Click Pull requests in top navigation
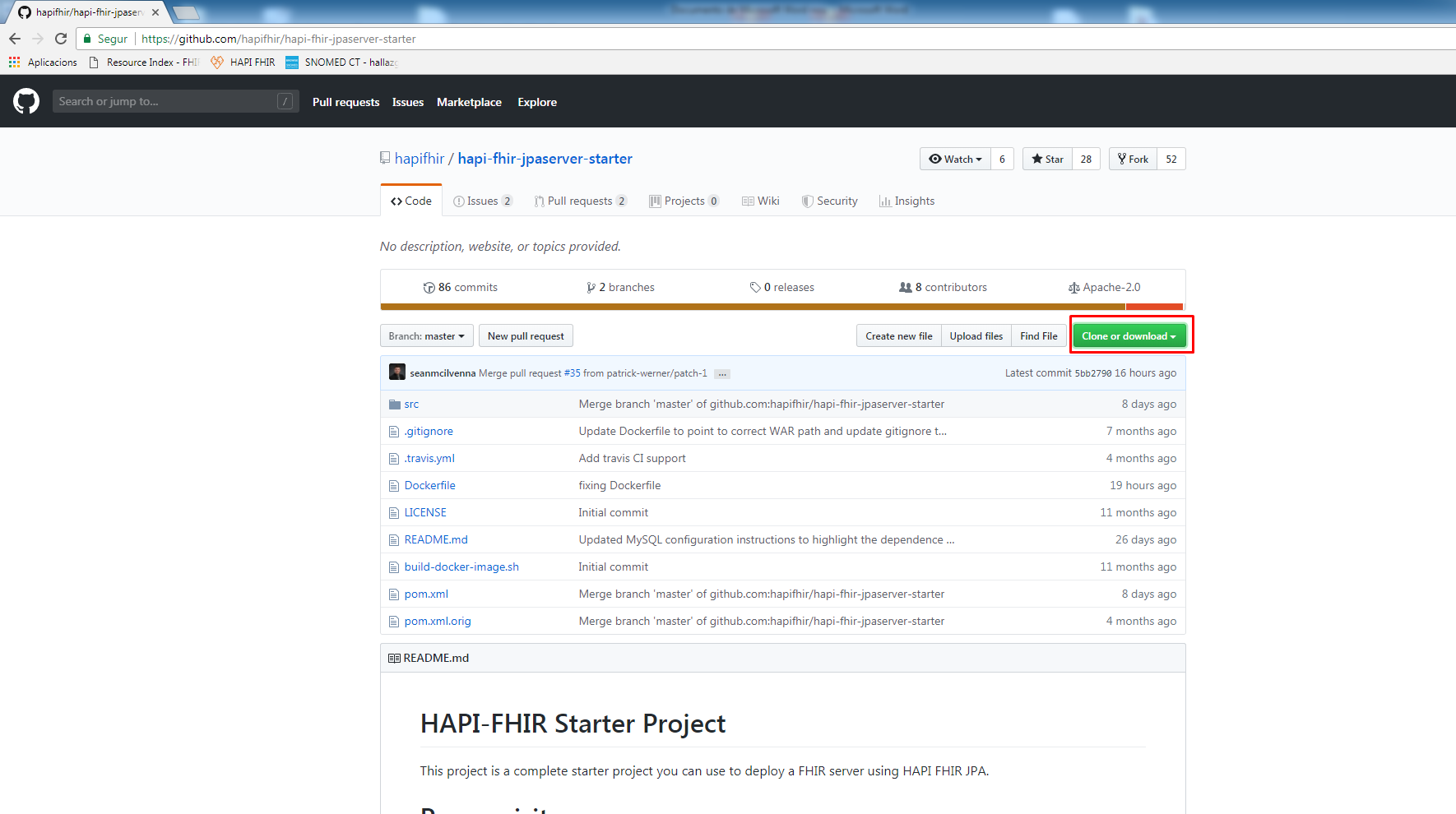Image resolution: width=1456 pixels, height=814 pixels. 345,102
